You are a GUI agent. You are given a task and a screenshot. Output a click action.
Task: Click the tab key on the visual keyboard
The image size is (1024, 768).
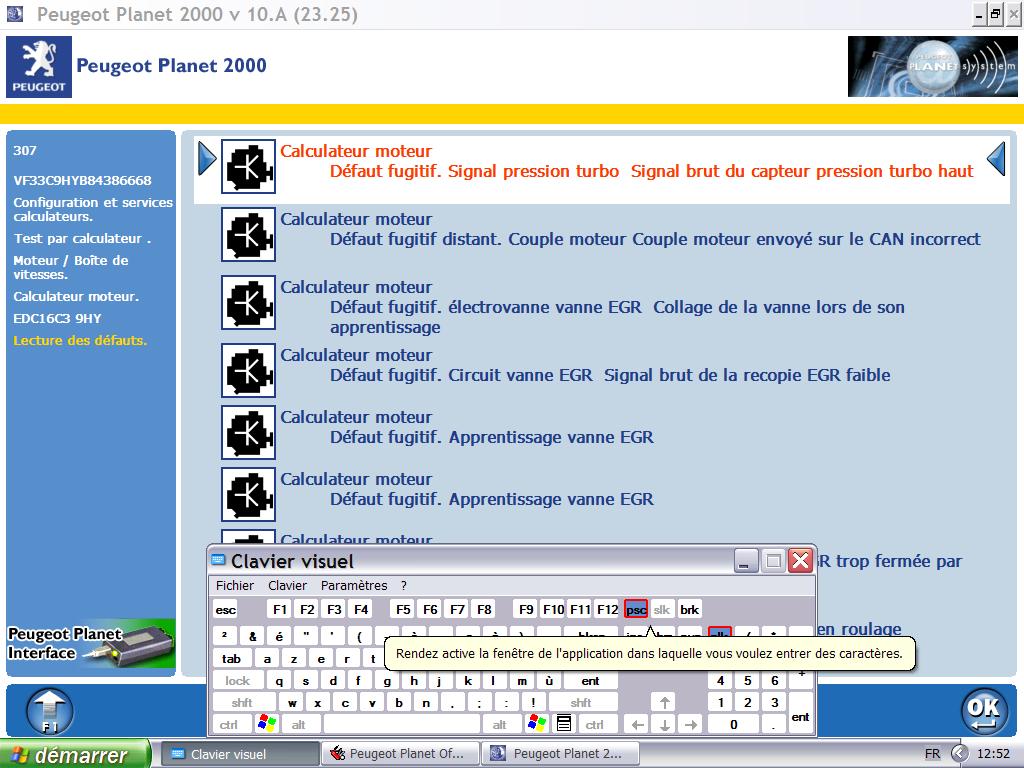232,659
